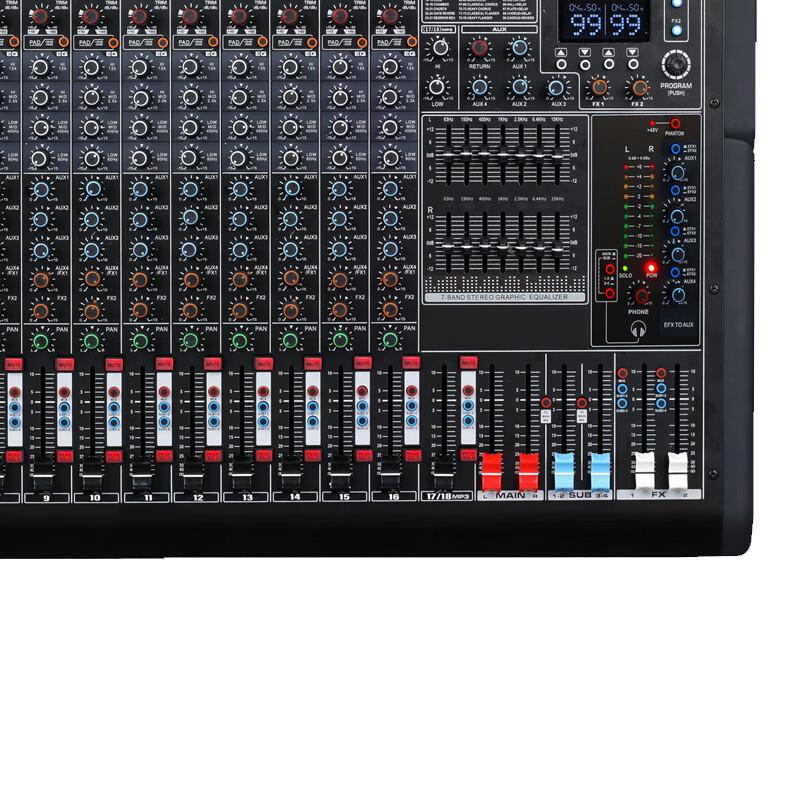The height and width of the screenshot is (800, 800).
Task: Click the HI EQ knob of the 17/18 channel
Action: point(439,48)
